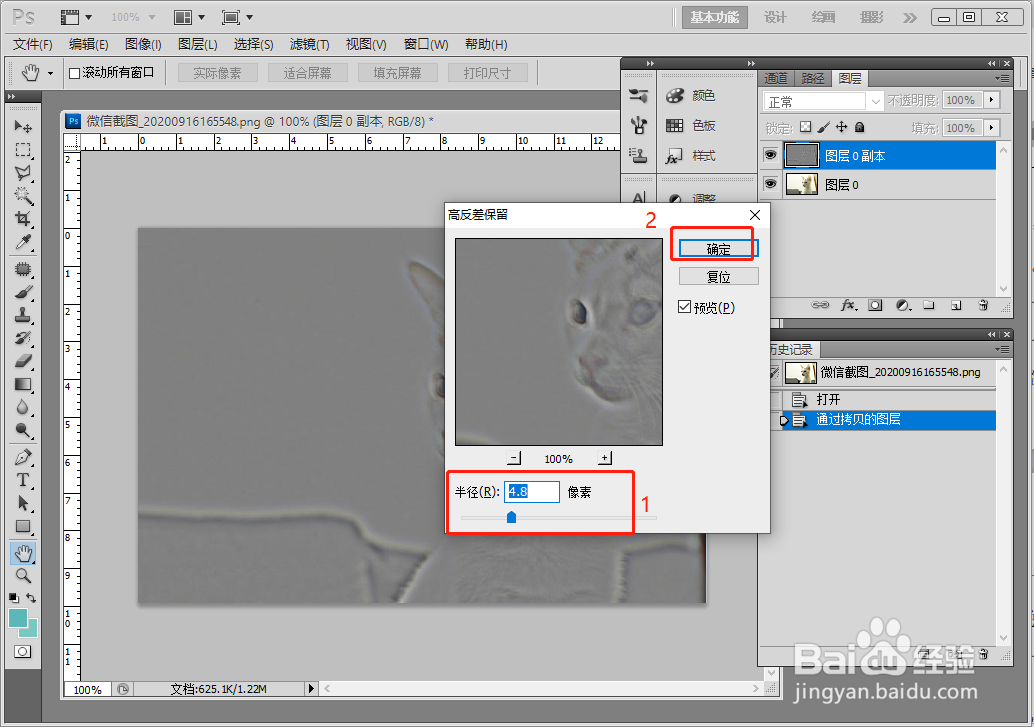This screenshot has height=727, width=1034.
Task: Zoom out dialog preview with minus
Action: (x=514, y=458)
